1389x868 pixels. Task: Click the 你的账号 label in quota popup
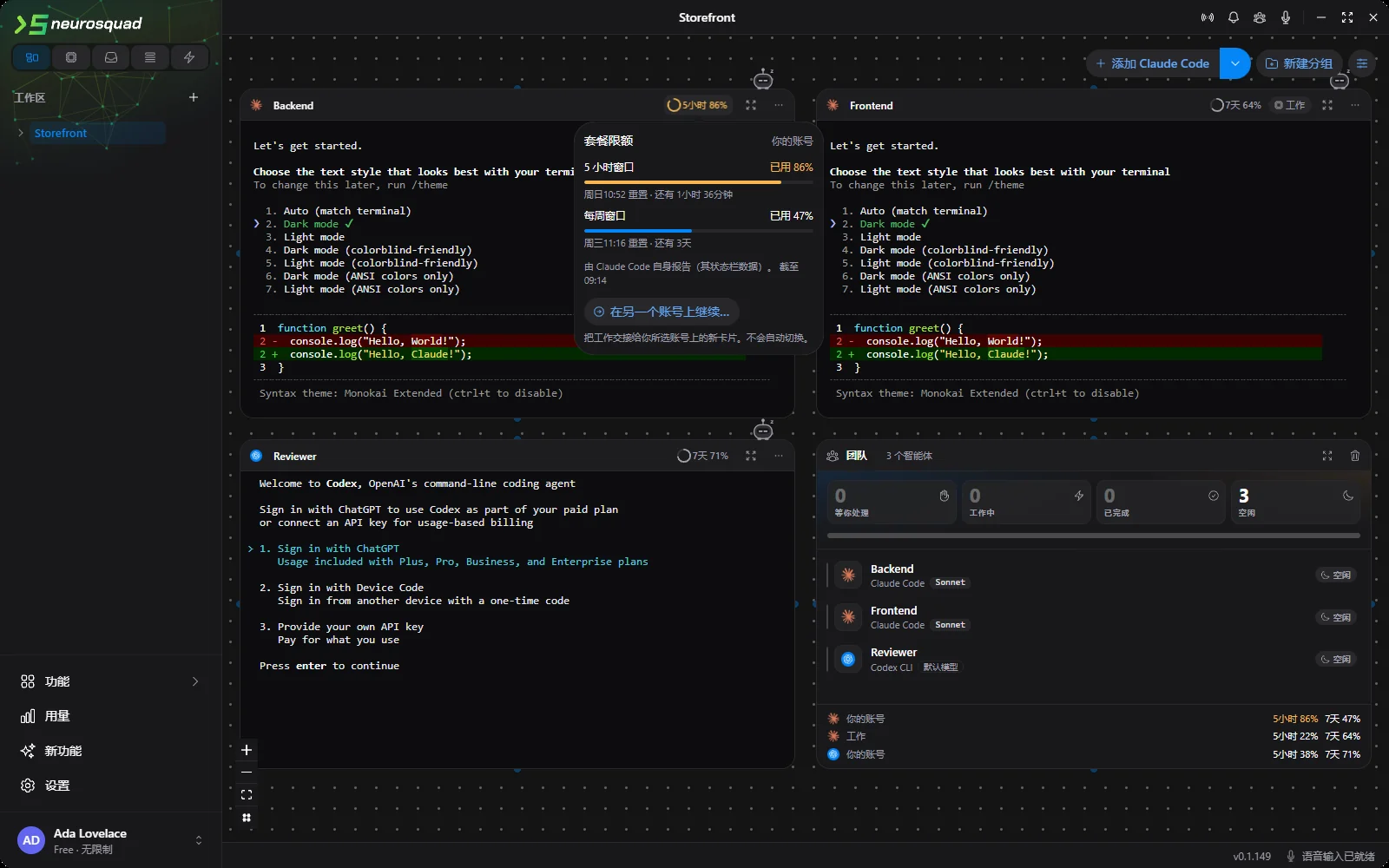point(793,141)
